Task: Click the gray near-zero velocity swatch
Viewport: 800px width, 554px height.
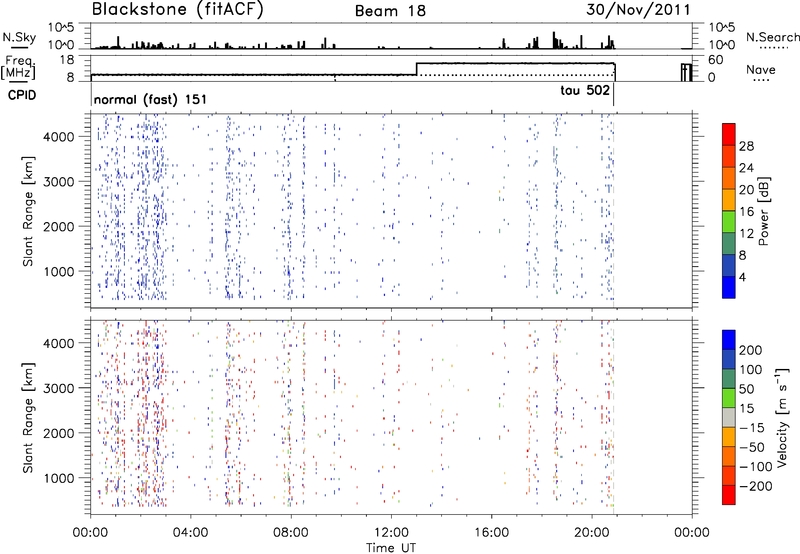Action: click(729, 418)
